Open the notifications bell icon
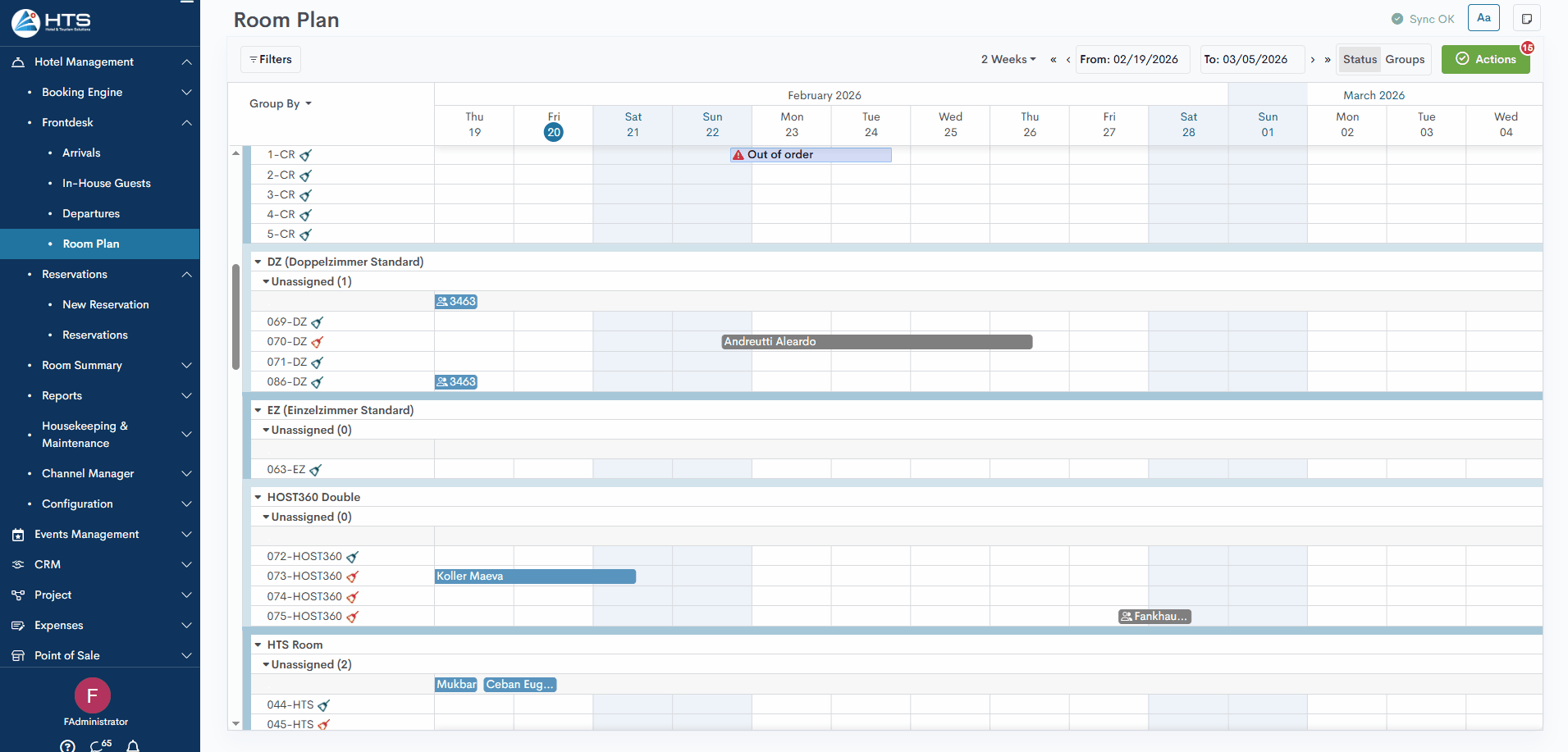Screen dimensions: 1568x752 (x=133, y=745)
